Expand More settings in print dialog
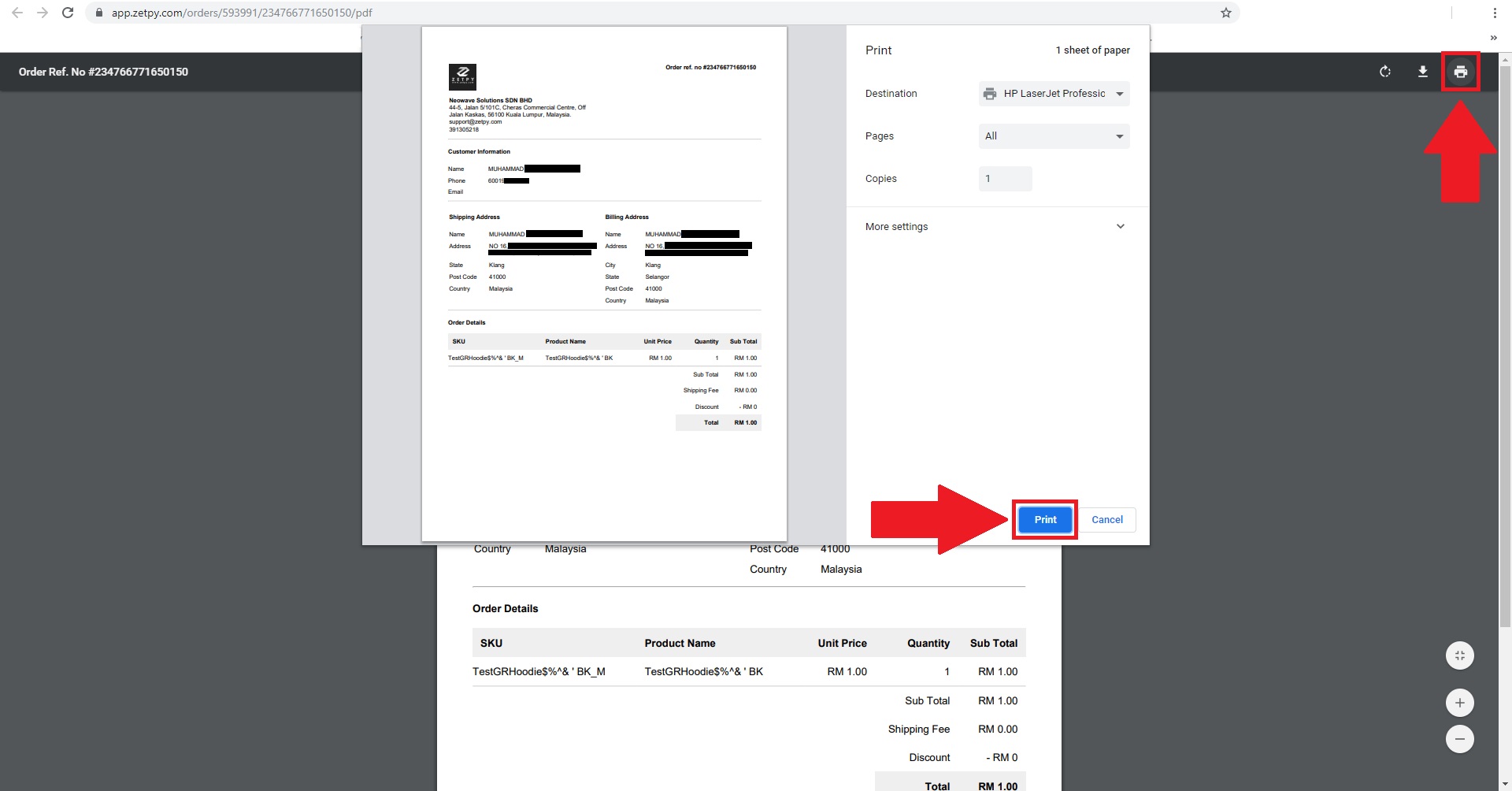Image resolution: width=1512 pixels, height=791 pixels. pos(998,227)
